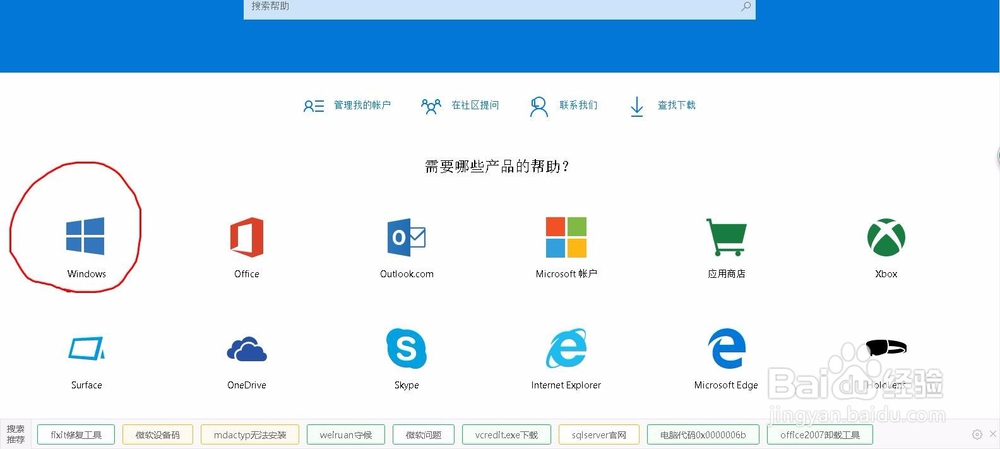The width and height of the screenshot is (1000, 449).
Task: Open the Surface tablet icon
Action: pos(86,348)
